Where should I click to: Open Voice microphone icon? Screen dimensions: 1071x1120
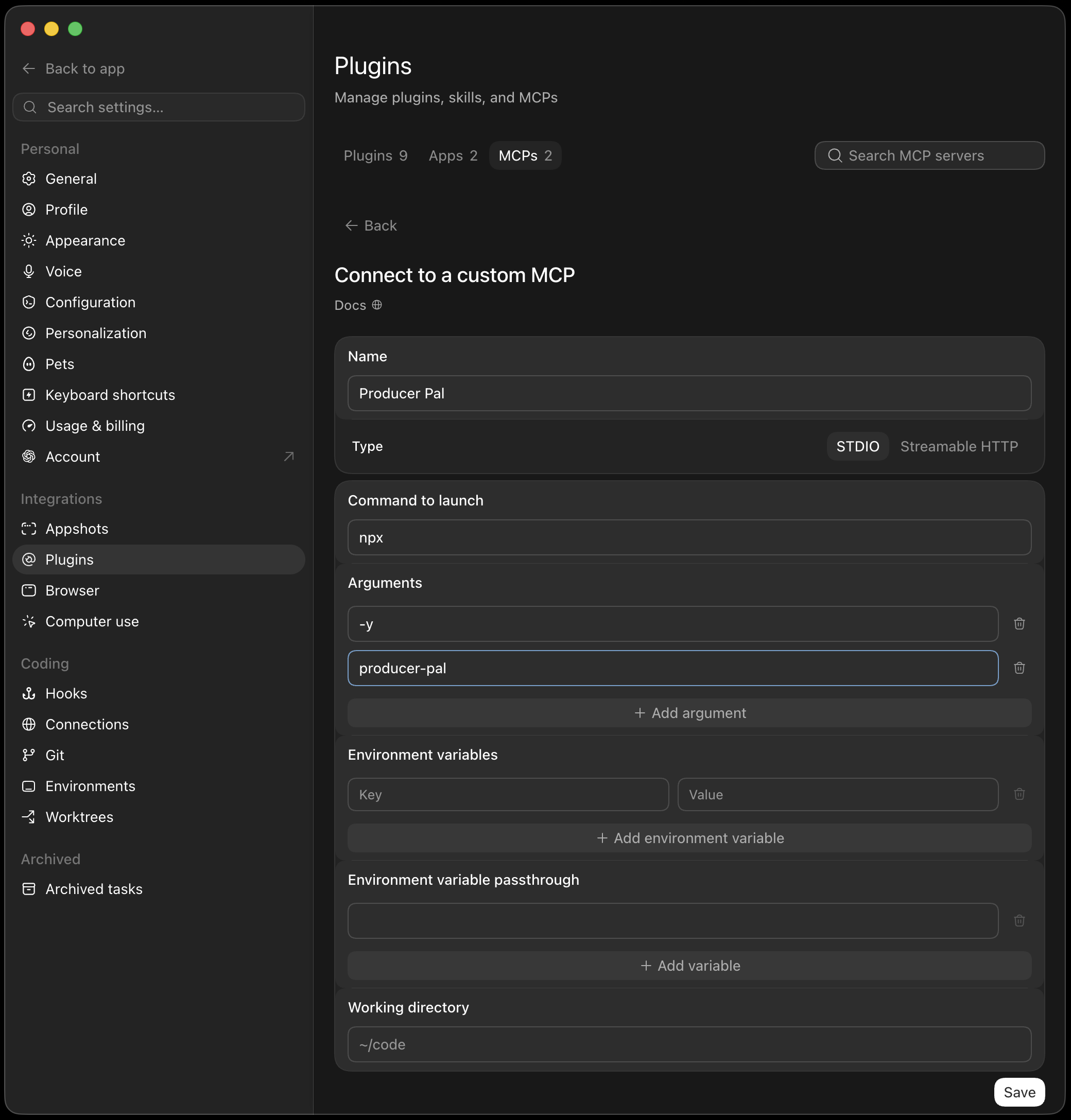click(28, 271)
